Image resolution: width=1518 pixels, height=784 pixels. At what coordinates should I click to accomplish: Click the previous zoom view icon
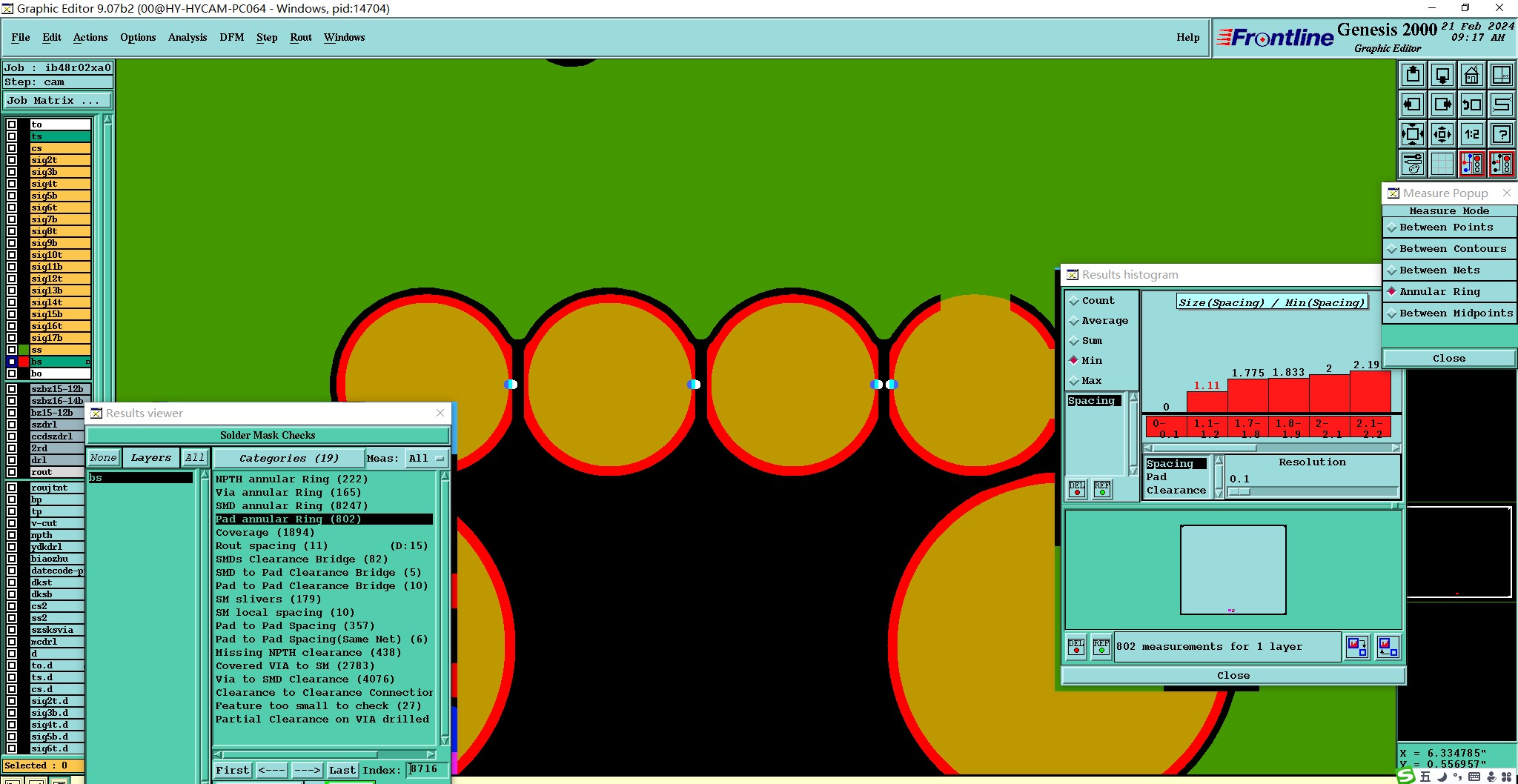coord(1472,104)
